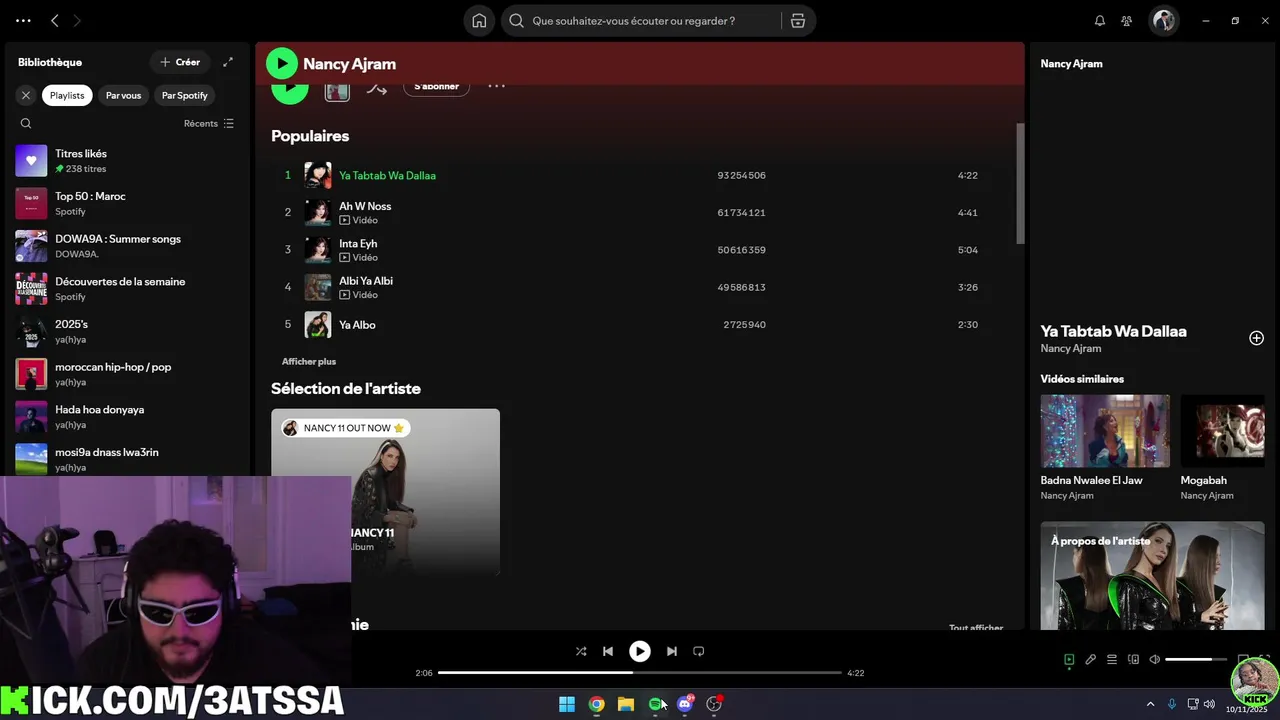Open the Windows Start menu

(x=567, y=704)
